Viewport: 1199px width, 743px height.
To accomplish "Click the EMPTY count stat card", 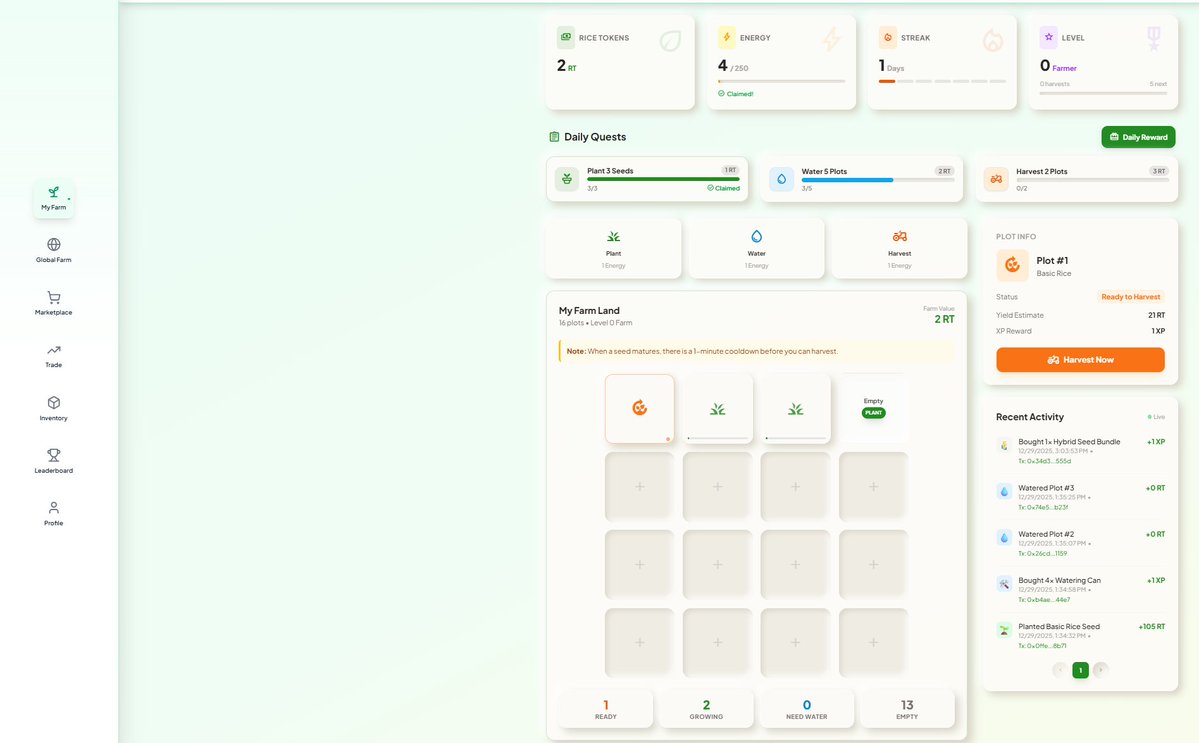I will coord(907,709).
